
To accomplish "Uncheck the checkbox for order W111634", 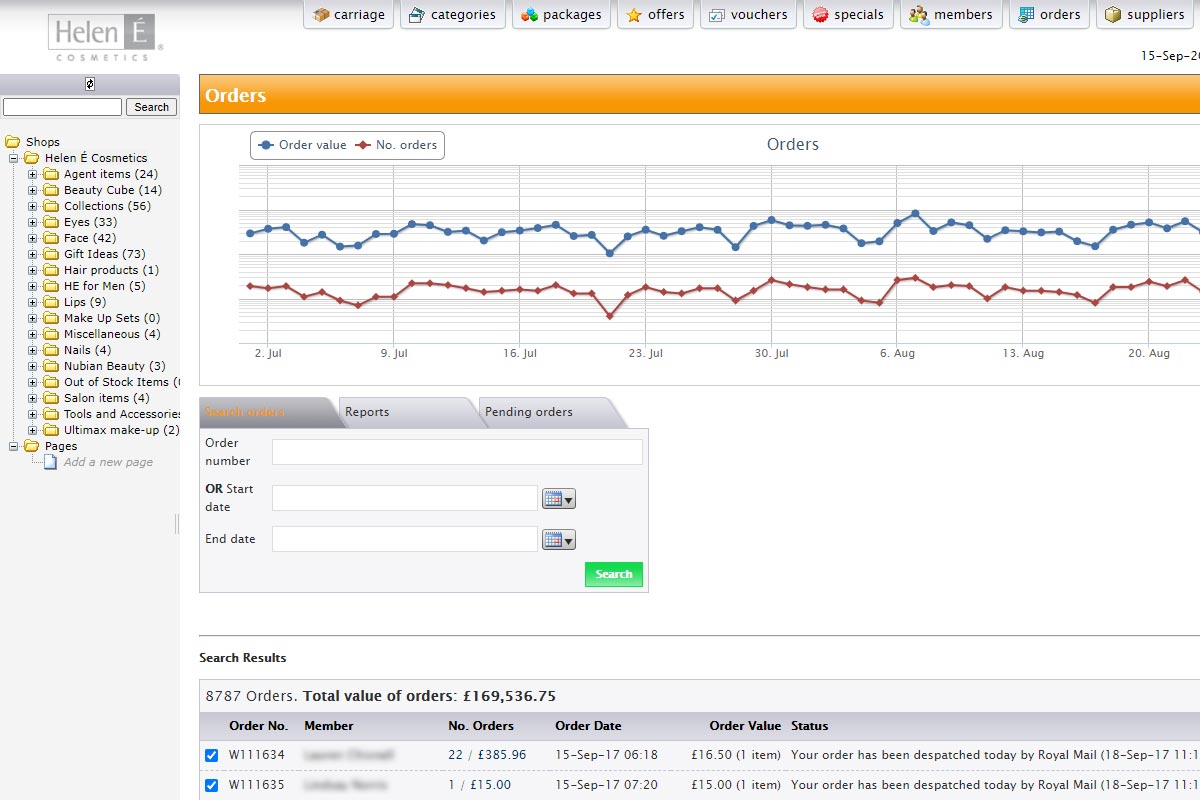I will [211, 755].
